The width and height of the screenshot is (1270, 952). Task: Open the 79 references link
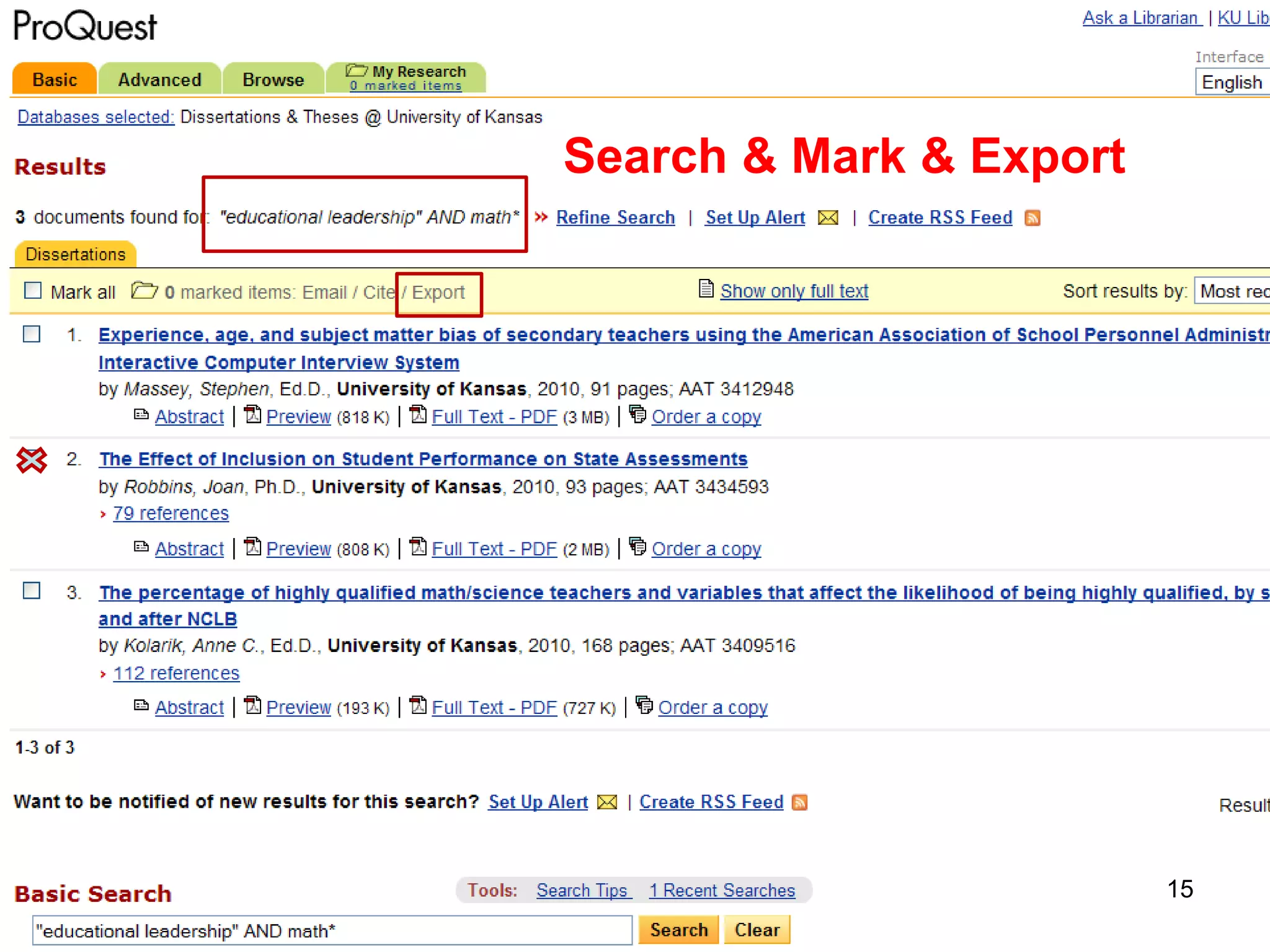[171, 514]
